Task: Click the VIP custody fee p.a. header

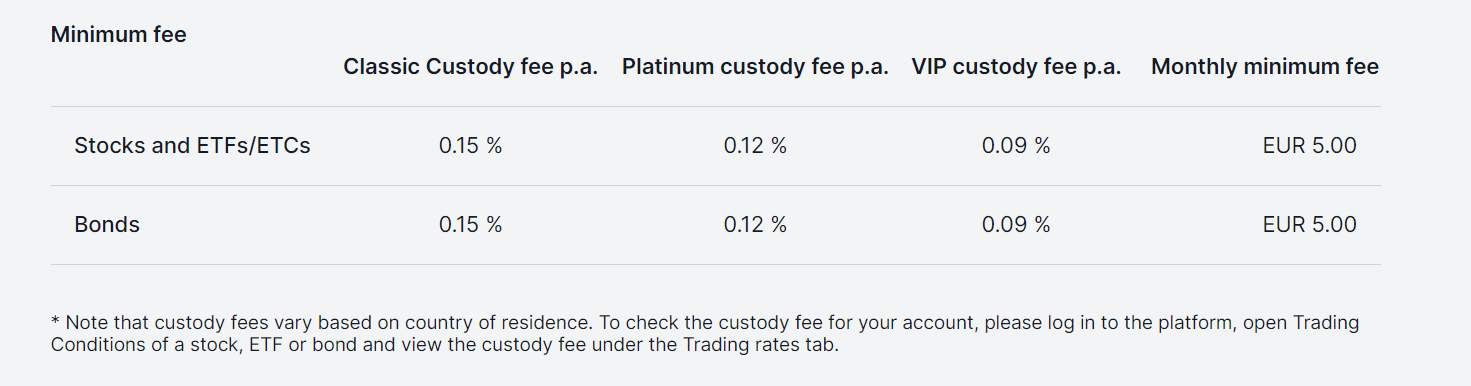Action: click(1016, 67)
